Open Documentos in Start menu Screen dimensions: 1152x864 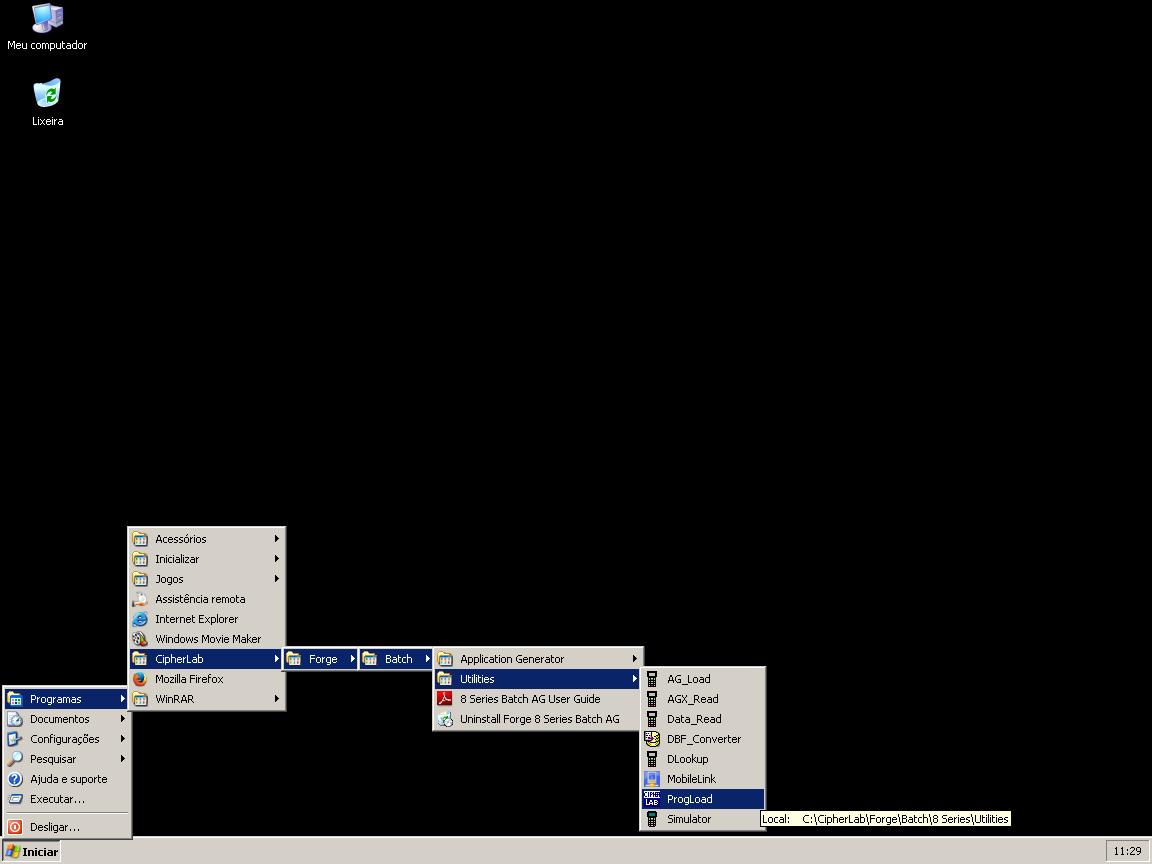pyautogui.click(x=67, y=719)
